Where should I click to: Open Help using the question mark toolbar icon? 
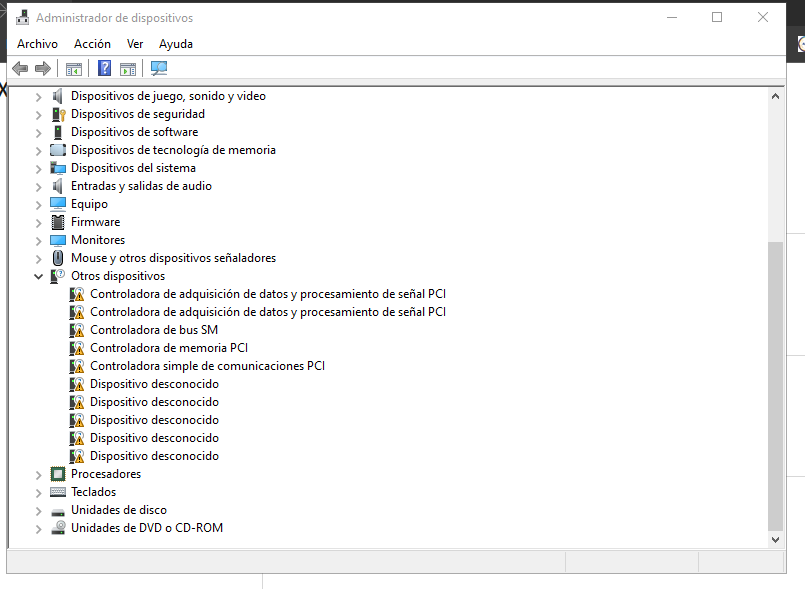click(x=104, y=68)
